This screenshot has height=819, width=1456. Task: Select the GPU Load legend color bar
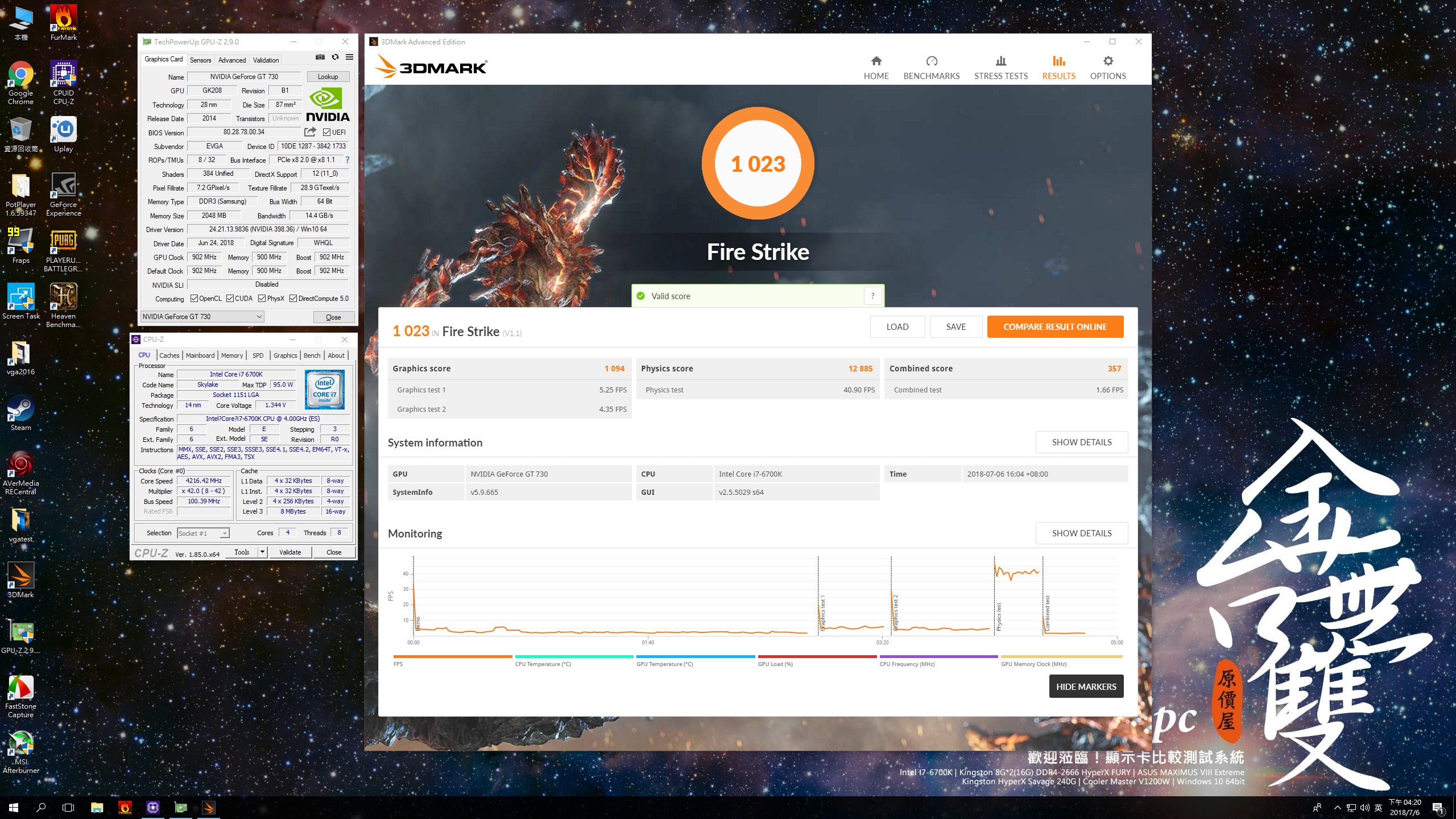pos(817,656)
